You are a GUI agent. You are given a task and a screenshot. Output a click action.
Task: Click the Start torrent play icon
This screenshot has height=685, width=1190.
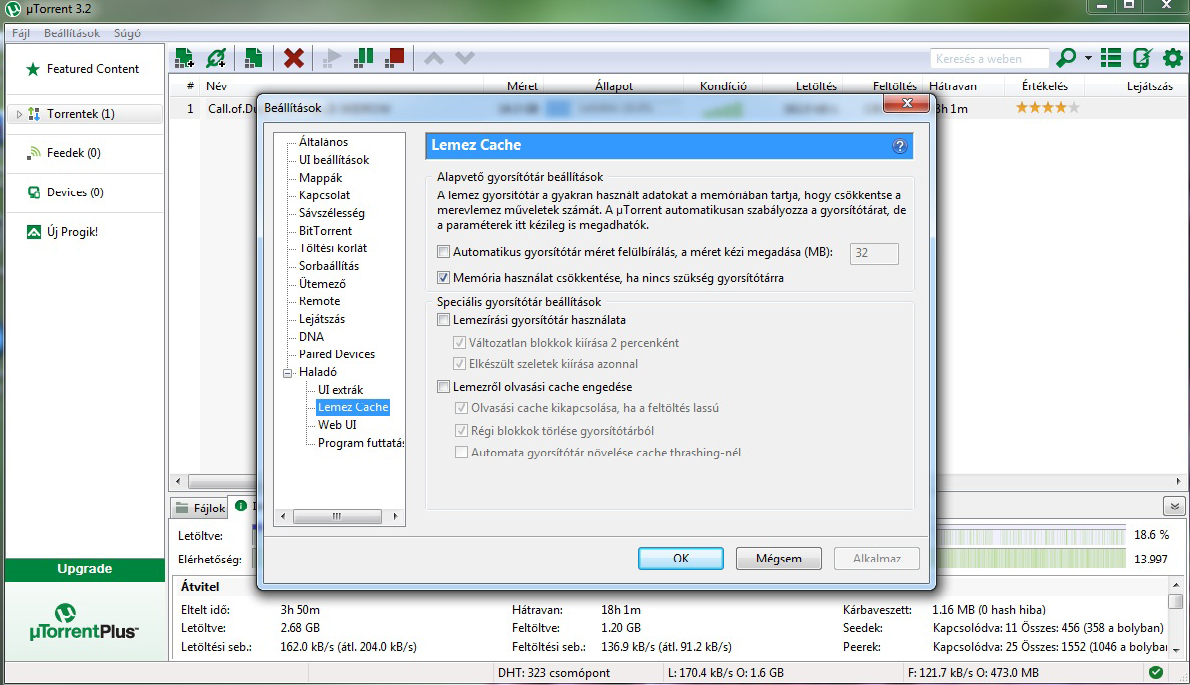pyautogui.click(x=332, y=58)
